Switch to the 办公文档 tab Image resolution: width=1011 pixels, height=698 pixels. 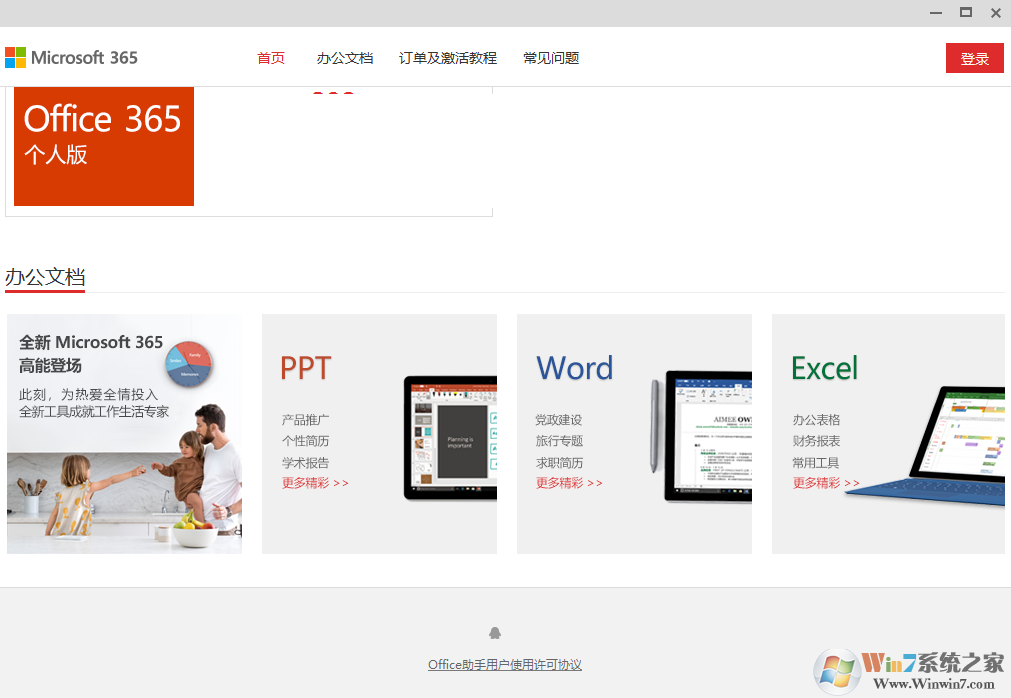point(345,58)
